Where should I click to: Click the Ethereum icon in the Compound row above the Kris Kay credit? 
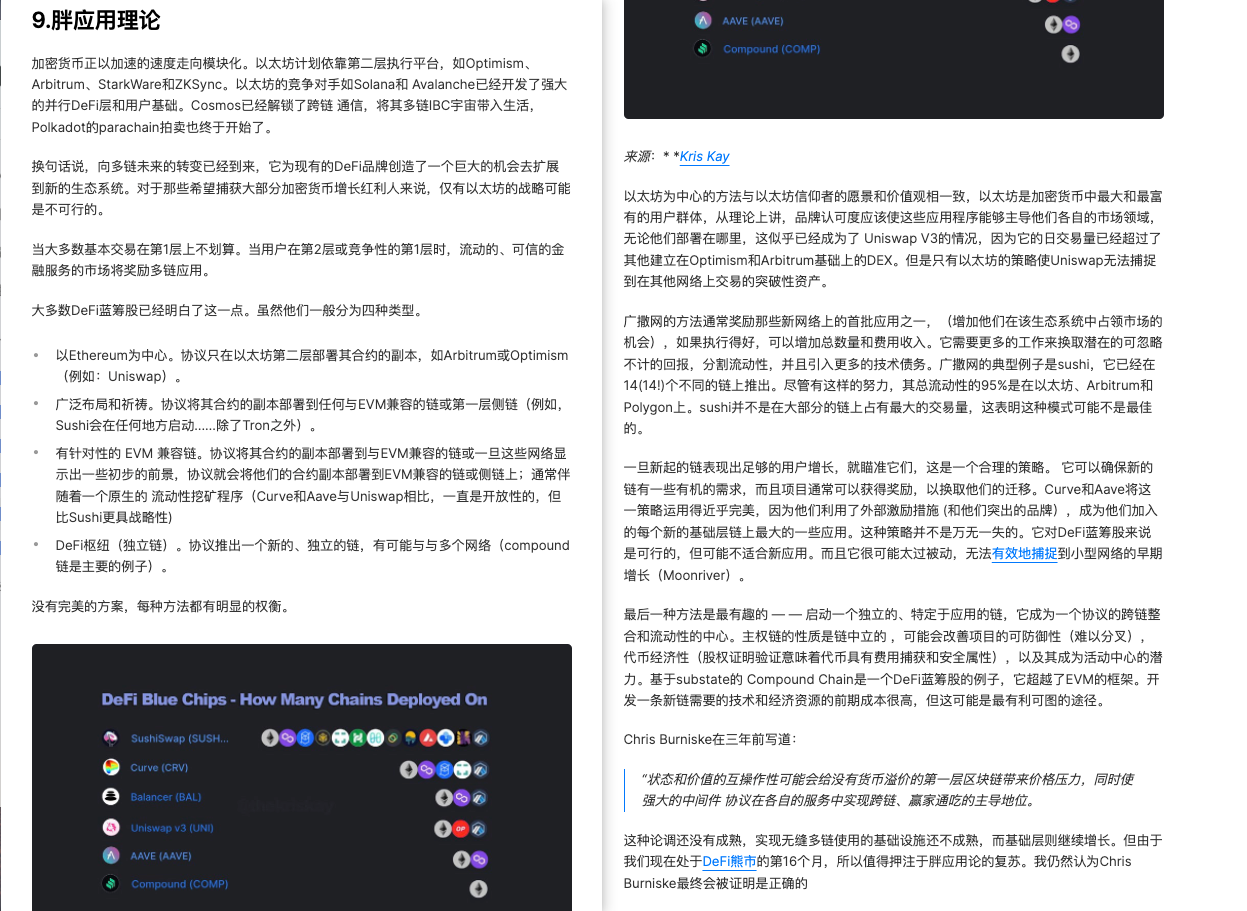pyautogui.click(x=1071, y=53)
